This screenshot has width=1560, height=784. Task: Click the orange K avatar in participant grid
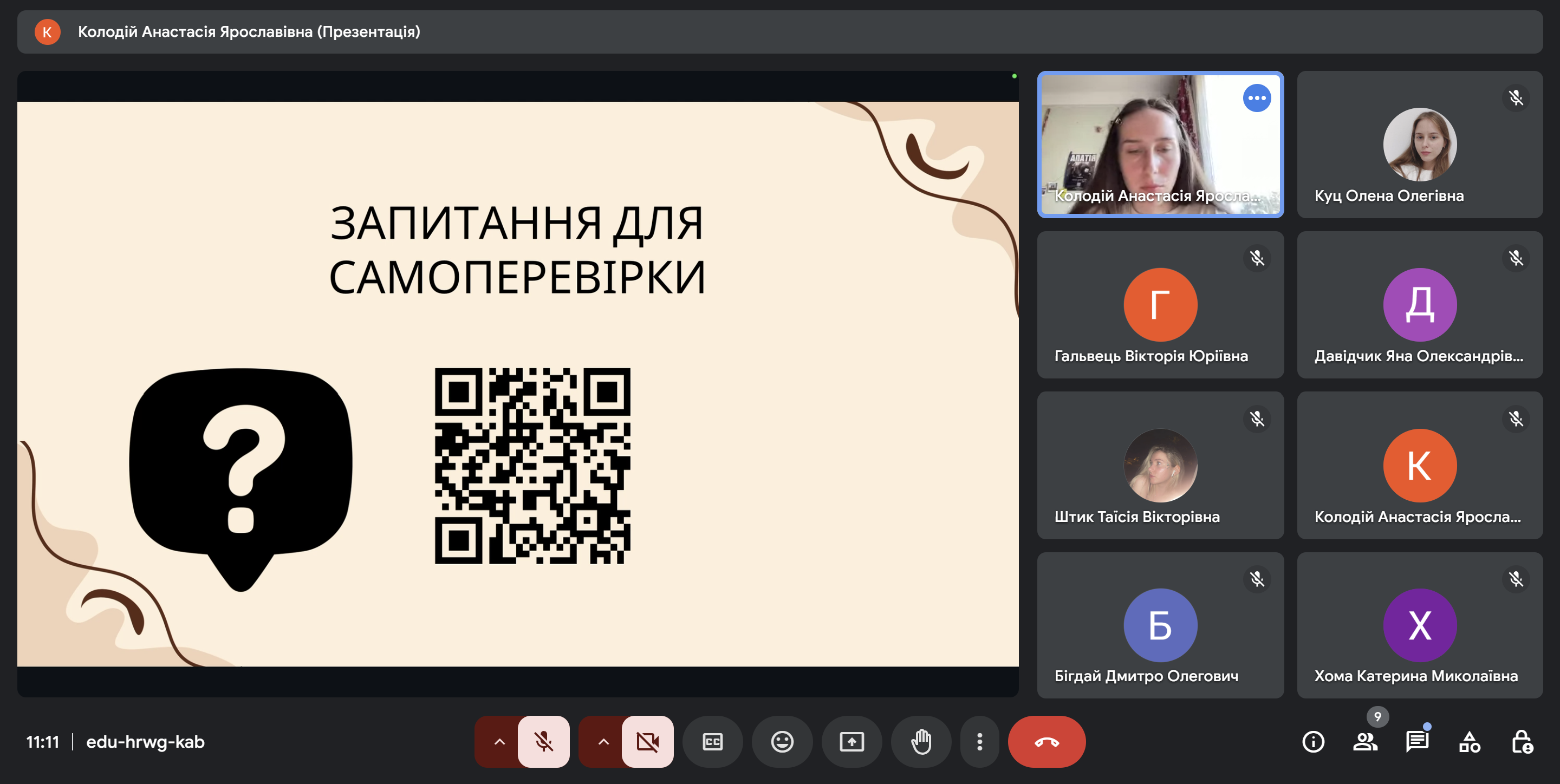point(1420,466)
